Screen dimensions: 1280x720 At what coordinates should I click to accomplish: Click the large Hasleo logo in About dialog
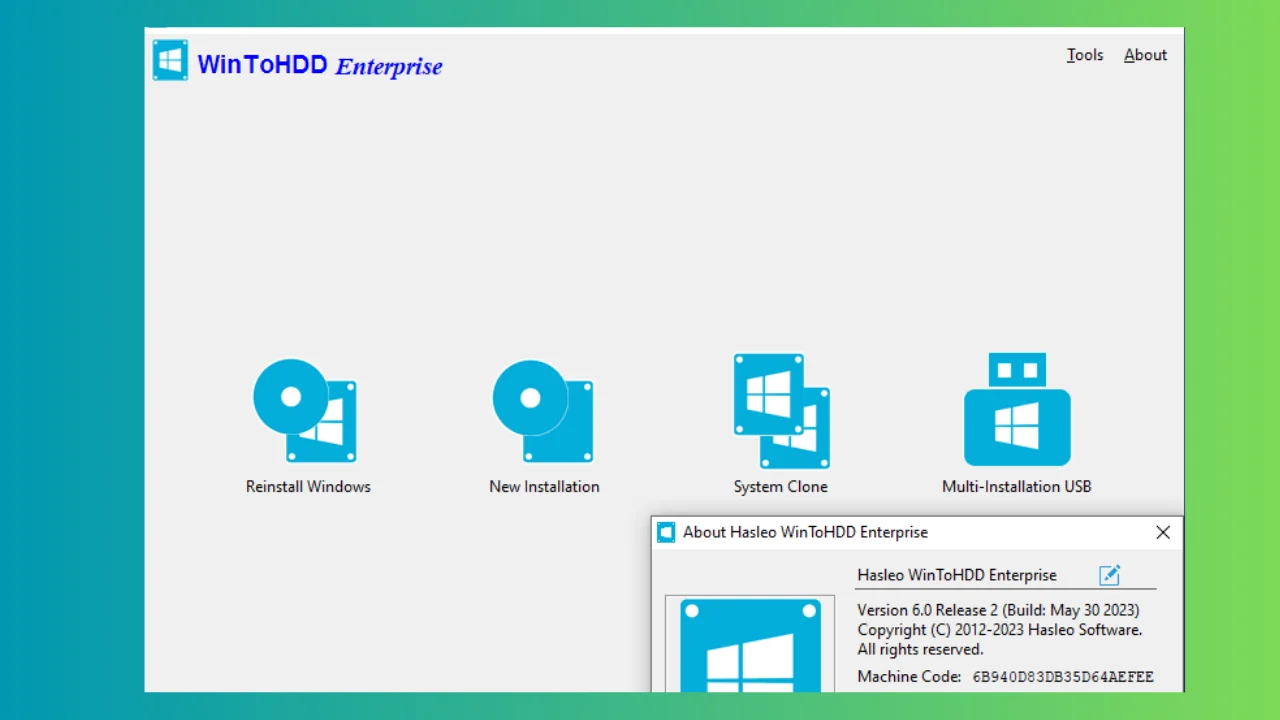(750, 646)
